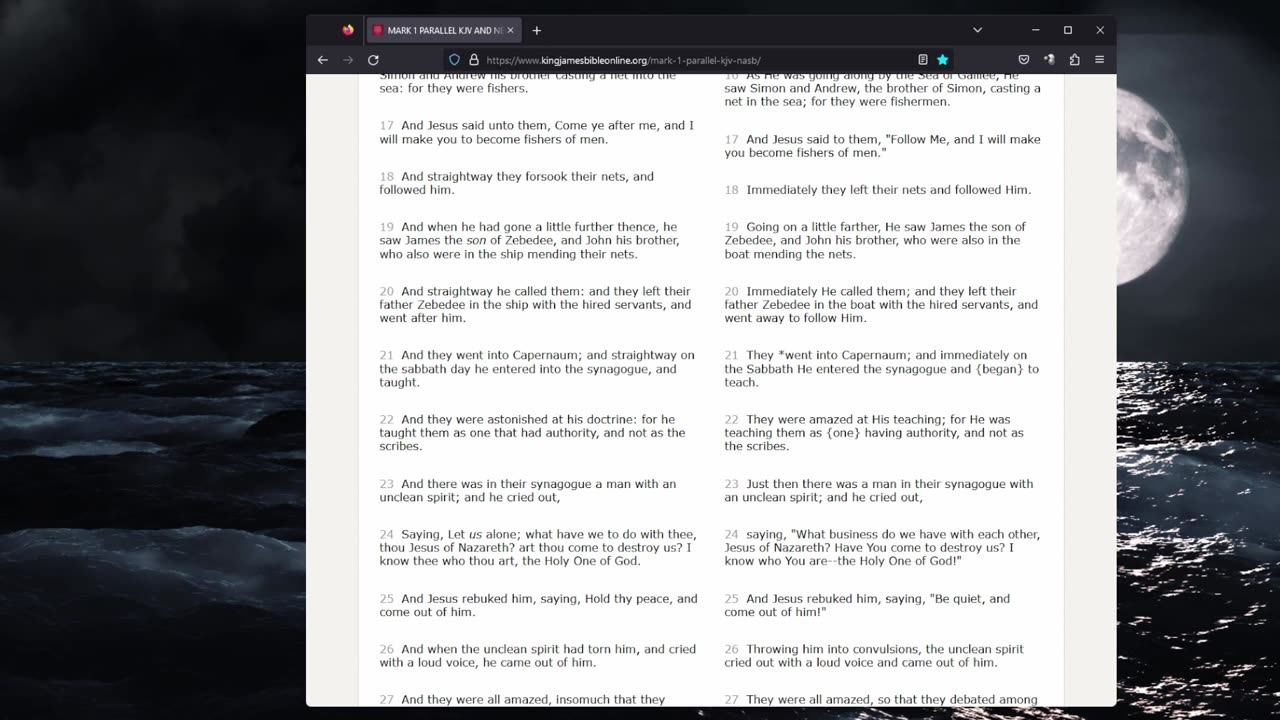Click NASB verse 20 'Immediately He called them'
Image resolution: width=1280 pixels, height=720 pixels.
coord(881,304)
